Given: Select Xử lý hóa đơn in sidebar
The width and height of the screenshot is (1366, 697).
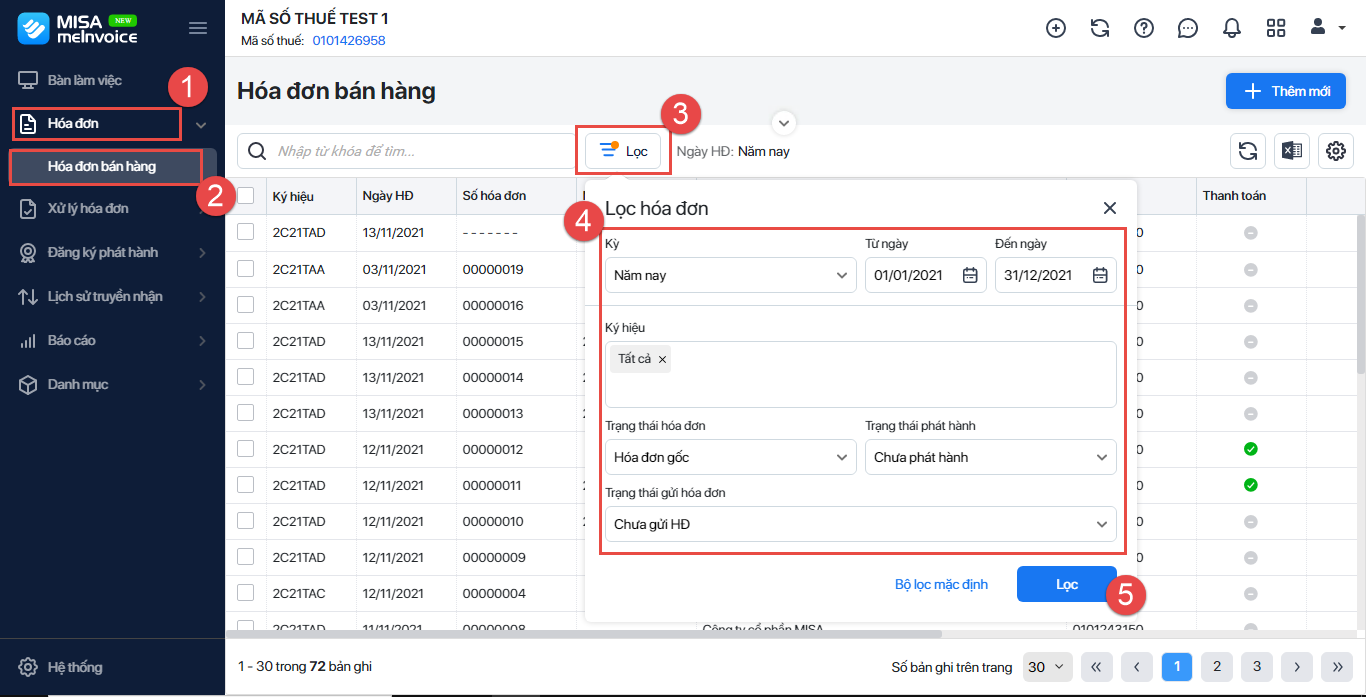Looking at the screenshot, I should (x=88, y=209).
